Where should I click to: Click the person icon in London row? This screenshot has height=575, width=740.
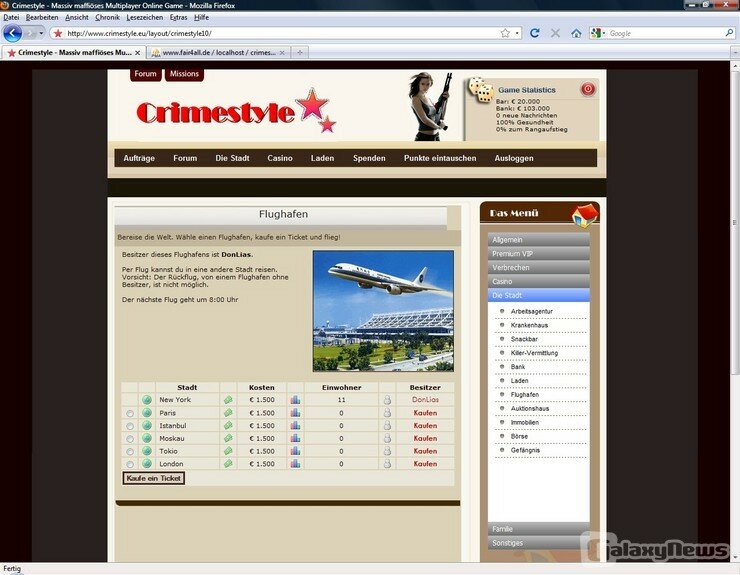pyautogui.click(x=387, y=464)
